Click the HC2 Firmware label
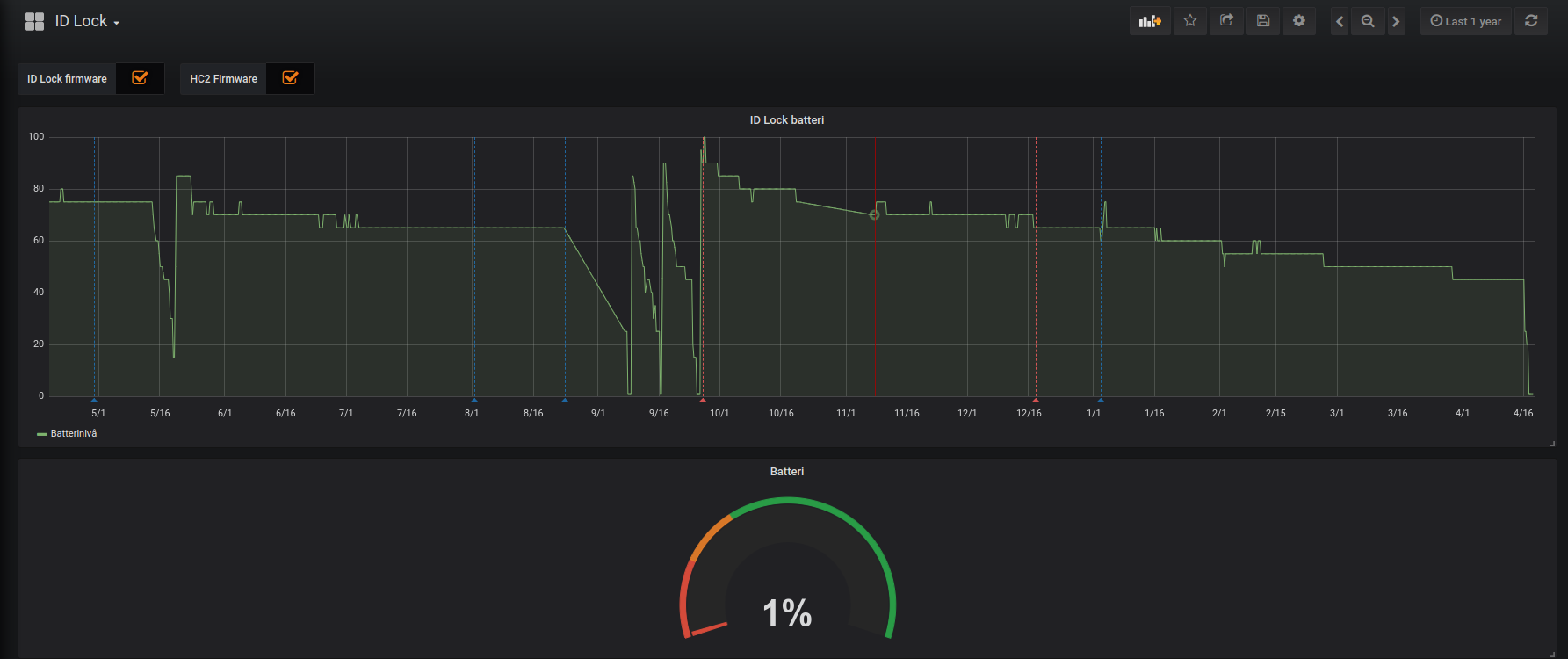The image size is (1568, 659). click(224, 79)
